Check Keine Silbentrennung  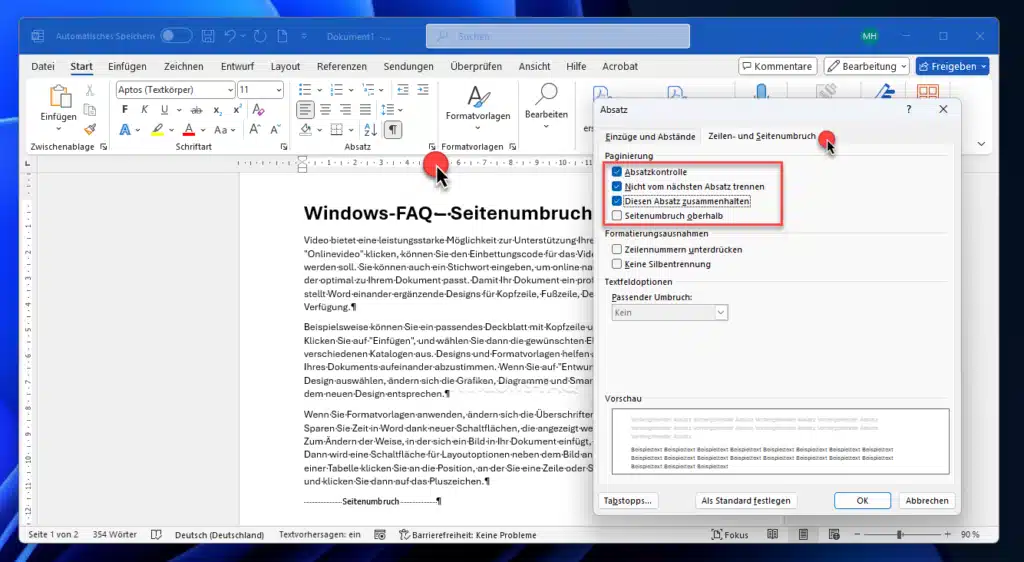tap(616, 264)
